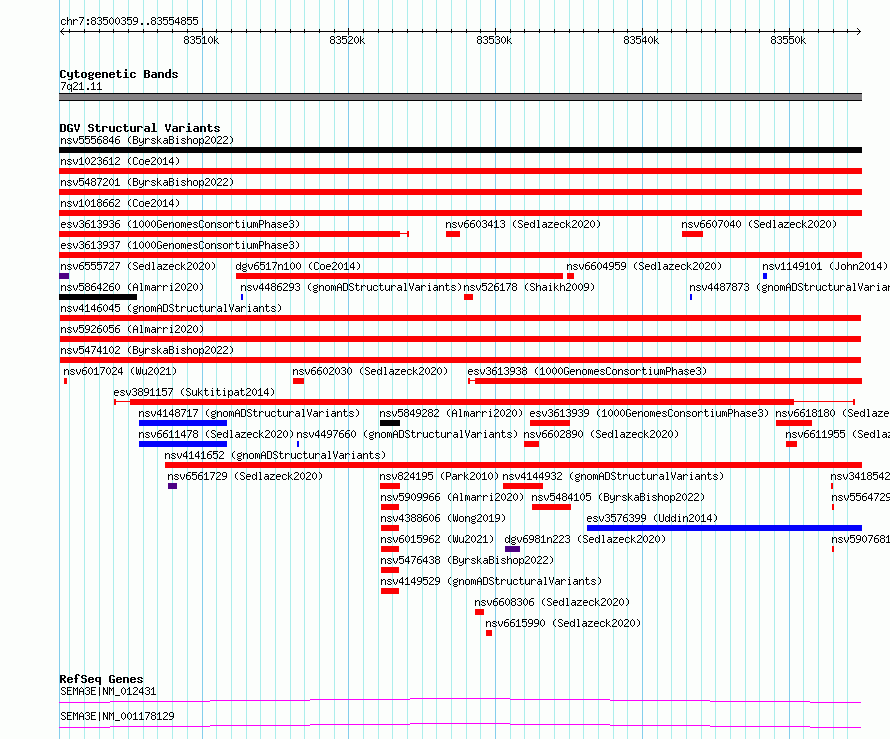
Task: Click purple nsv6561729 variant block
Action: pos(173,486)
